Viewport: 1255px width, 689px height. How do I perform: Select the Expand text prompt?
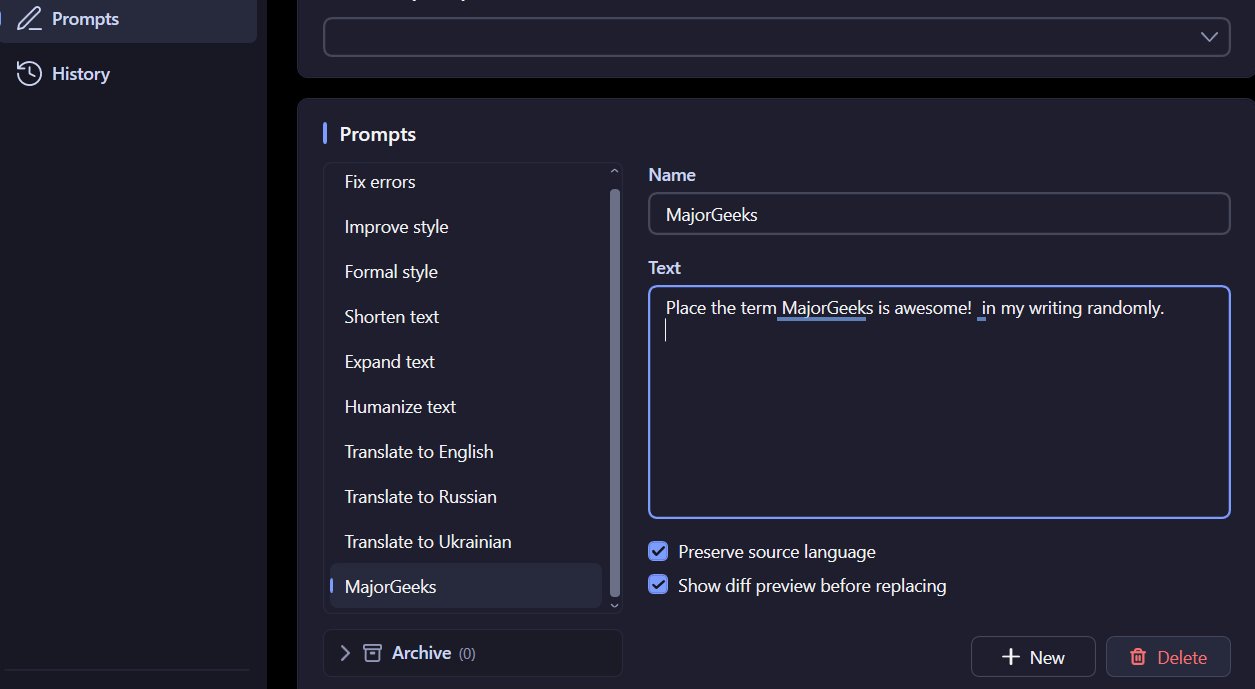[466, 362]
